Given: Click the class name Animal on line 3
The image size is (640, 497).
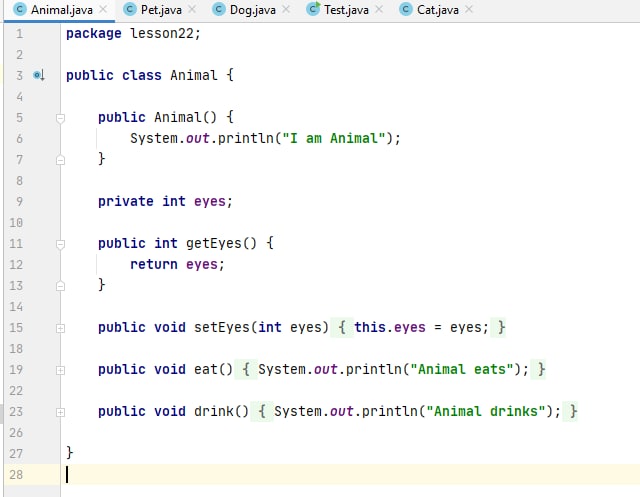Looking at the screenshot, I should [193, 75].
